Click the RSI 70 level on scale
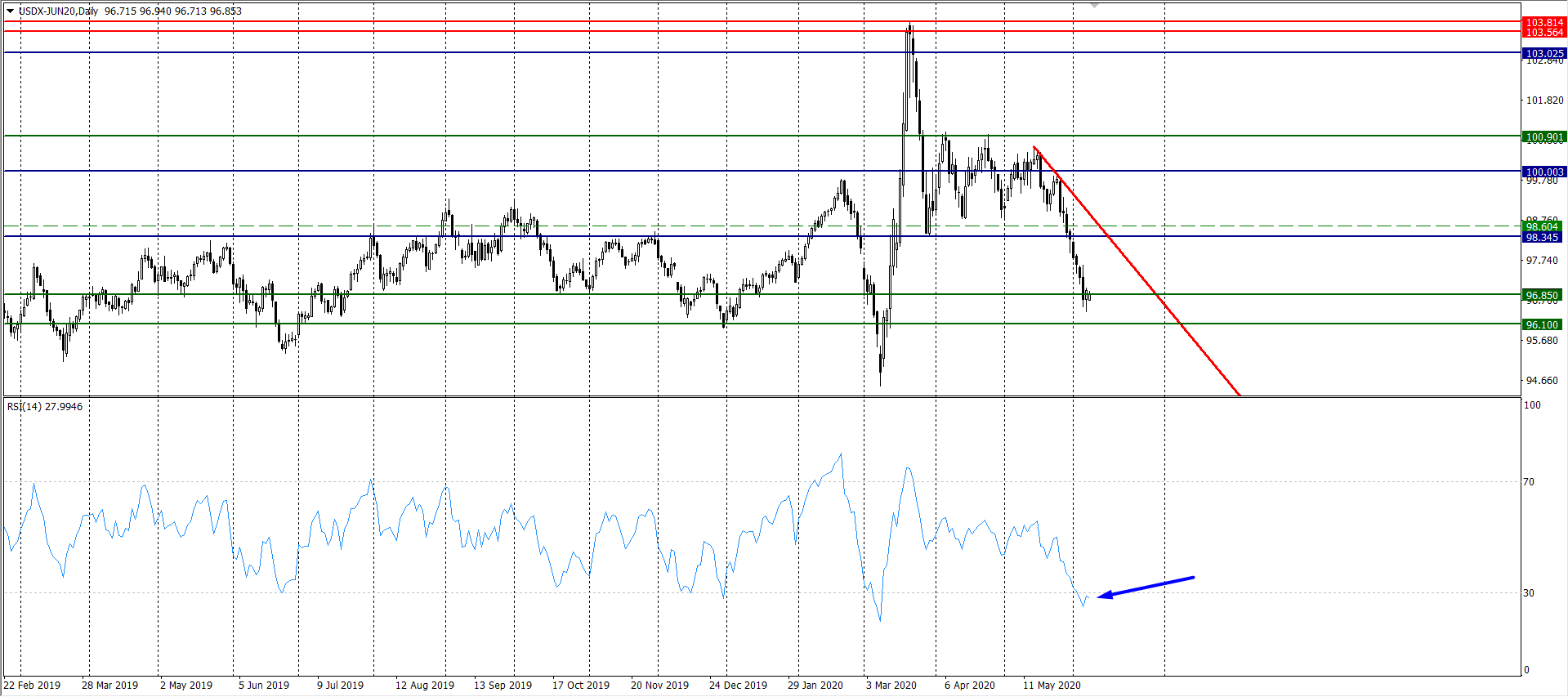Screen dimensions: 1568x697 pyautogui.click(x=1528, y=482)
